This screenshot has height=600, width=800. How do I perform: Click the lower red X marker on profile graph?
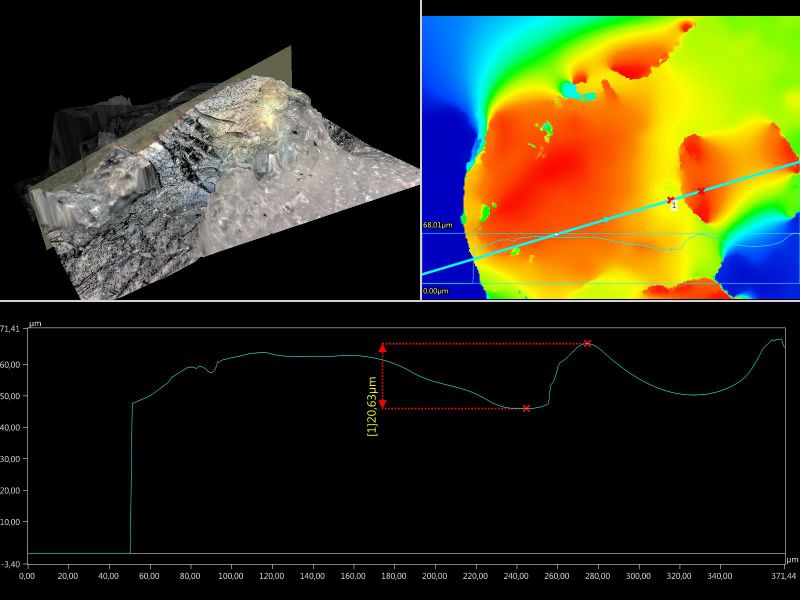(x=526, y=408)
